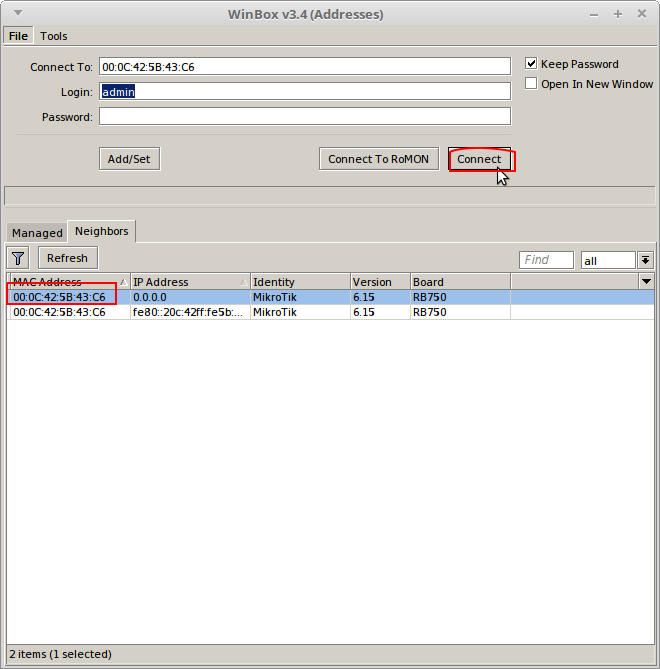Sort by MAC Address column header

[70, 282]
